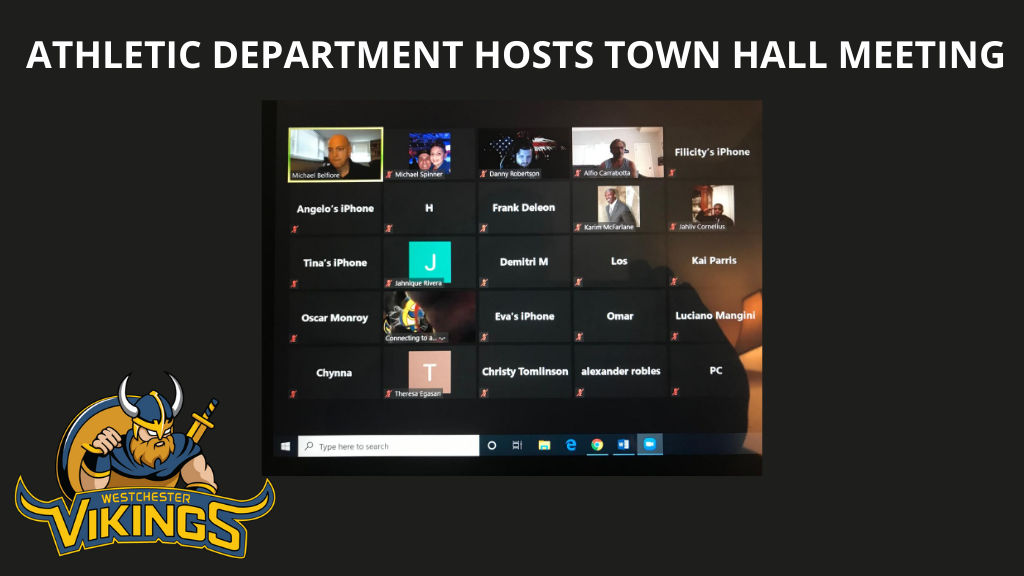Image resolution: width=1024 pixels, height=576 pixels.
Task: Select Alfio Carrabotta's video thumbnail
Action: 618,151
